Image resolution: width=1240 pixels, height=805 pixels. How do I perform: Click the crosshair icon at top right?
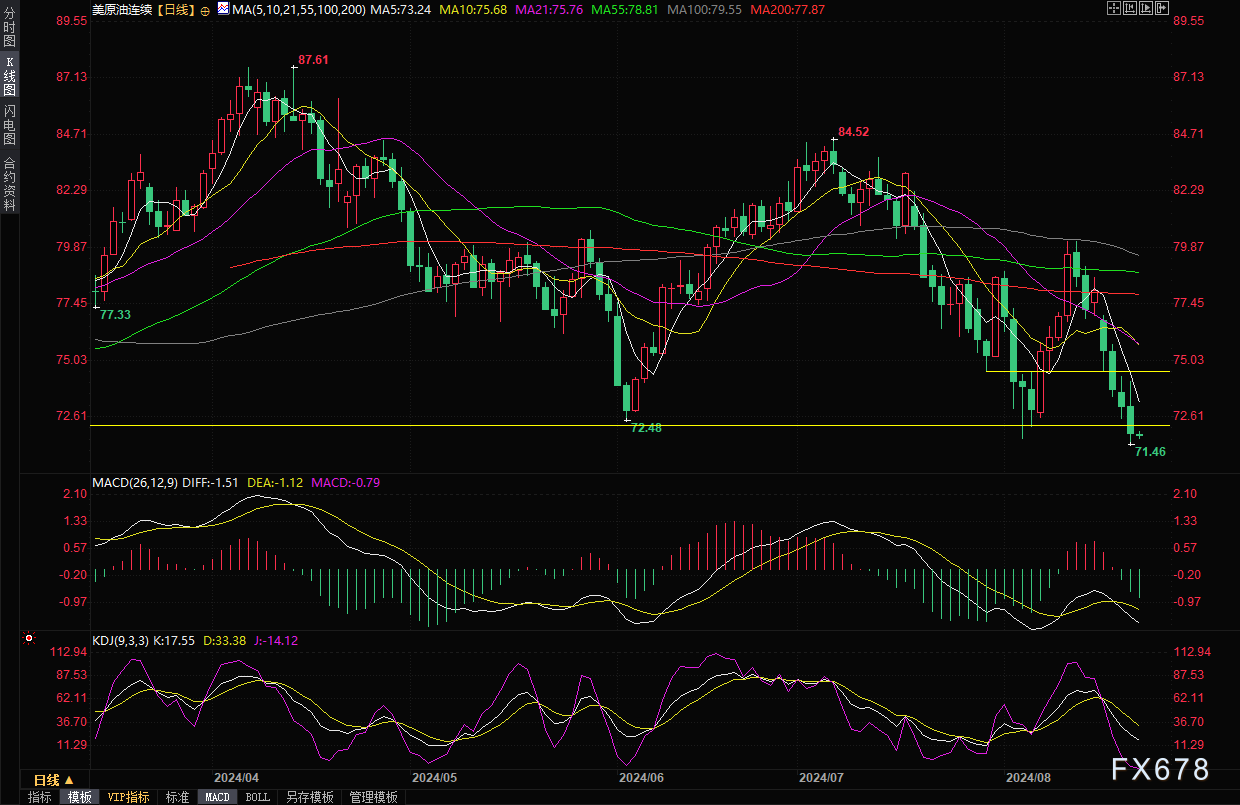(x=1114, y=8)
